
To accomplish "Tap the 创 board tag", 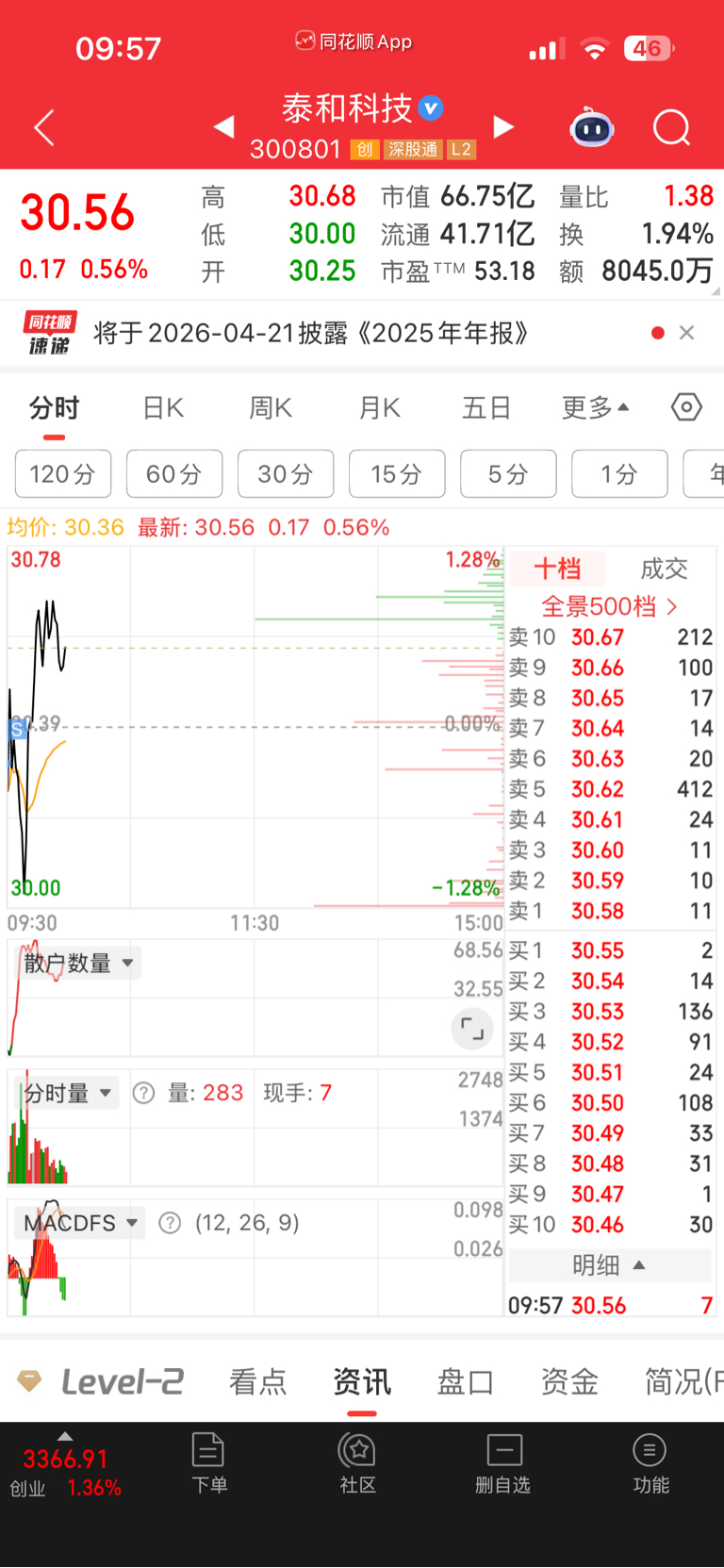I will (x=365, y=149).
